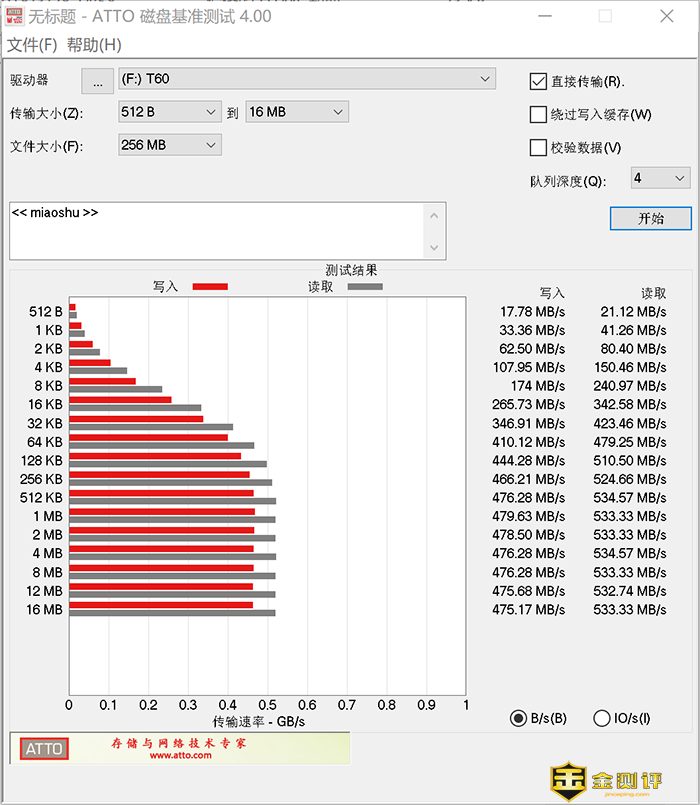Enable the 绕过写入缓存 checkbox
This screenshot has width=700, height=805.
click(538, 114)
